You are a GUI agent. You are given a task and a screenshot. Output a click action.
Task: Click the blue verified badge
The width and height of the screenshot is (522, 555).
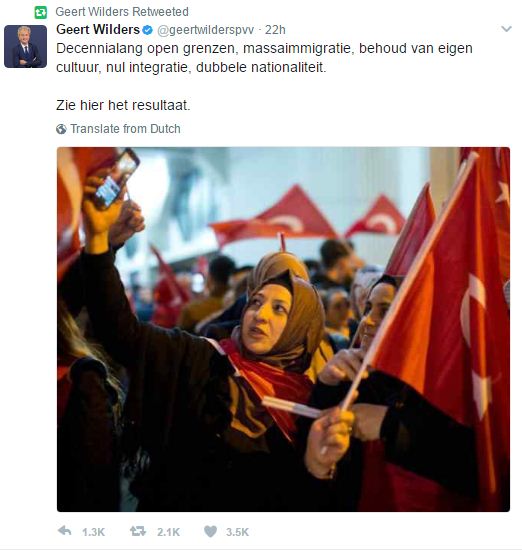(147, 30)
